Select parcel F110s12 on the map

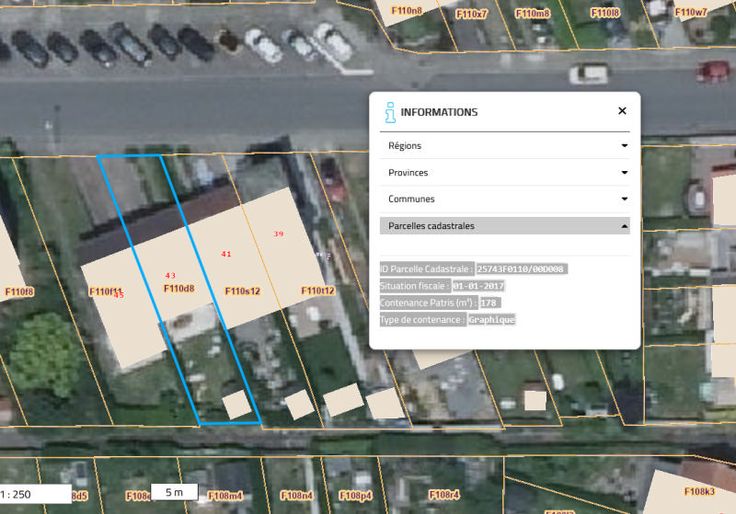click(x=242, y=291)
